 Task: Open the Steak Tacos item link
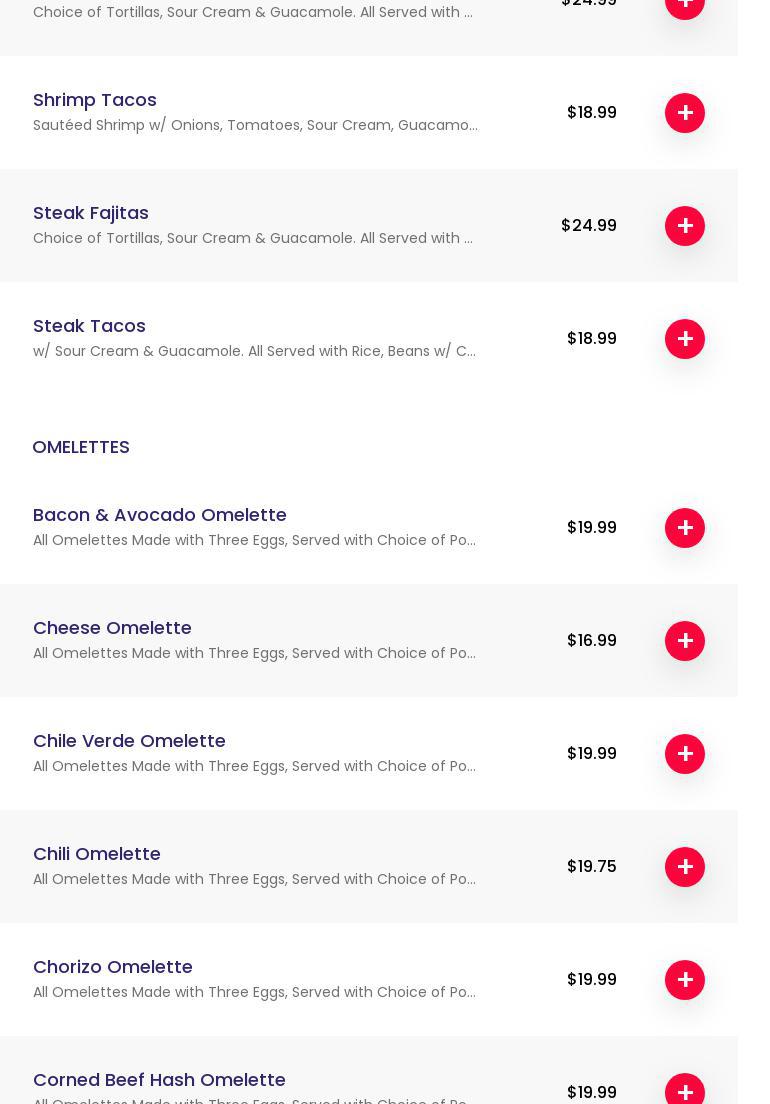click(89, 326)
